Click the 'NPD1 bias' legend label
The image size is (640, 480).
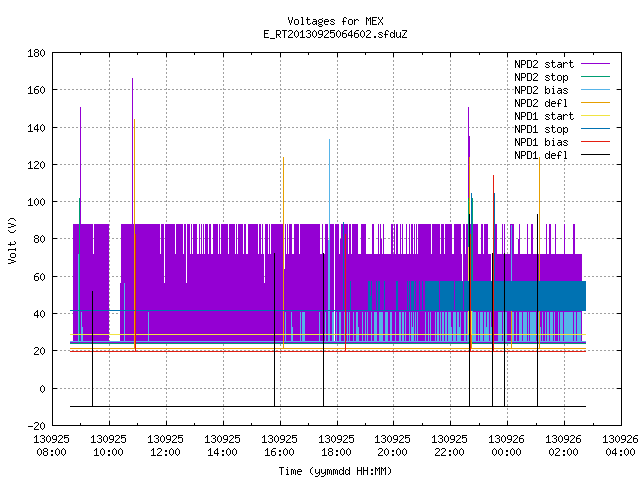pos(541,142)
